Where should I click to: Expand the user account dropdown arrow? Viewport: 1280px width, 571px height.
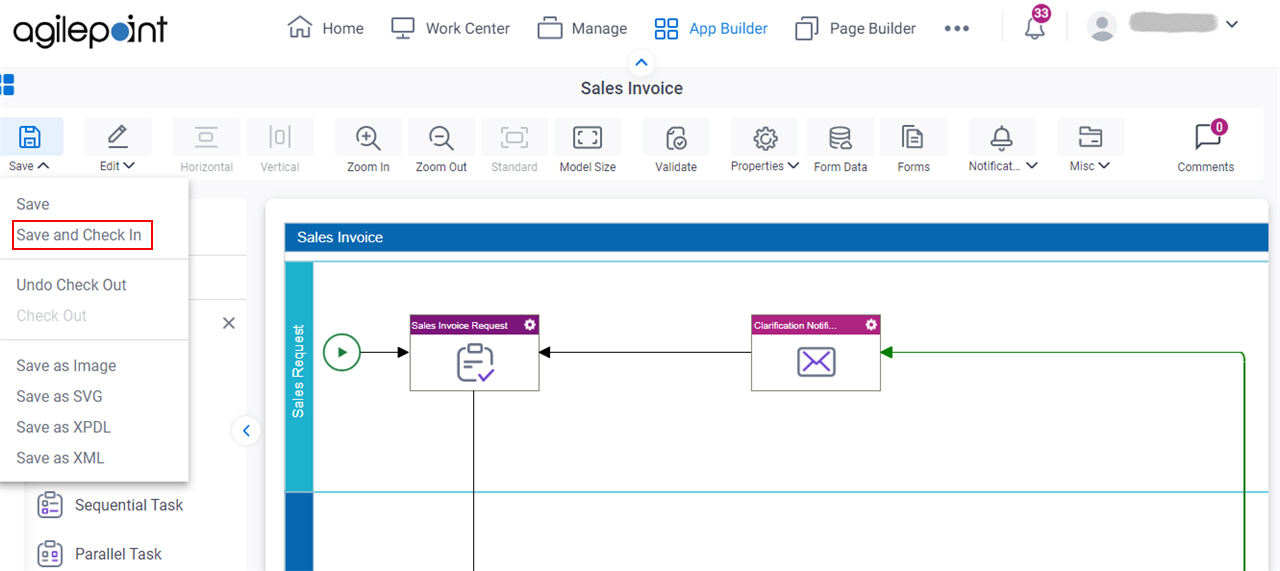point(1232,24)
